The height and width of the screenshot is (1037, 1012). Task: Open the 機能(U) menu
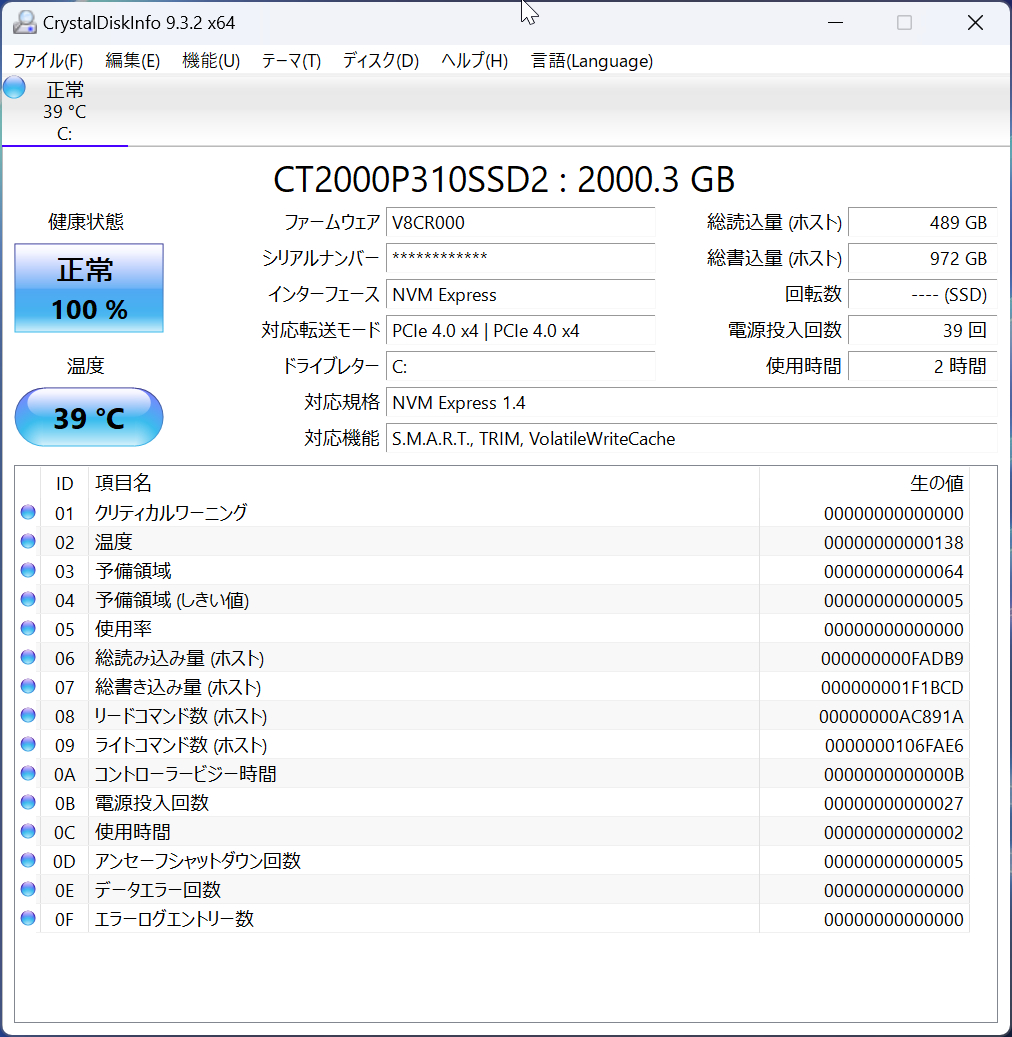(211, 61)
